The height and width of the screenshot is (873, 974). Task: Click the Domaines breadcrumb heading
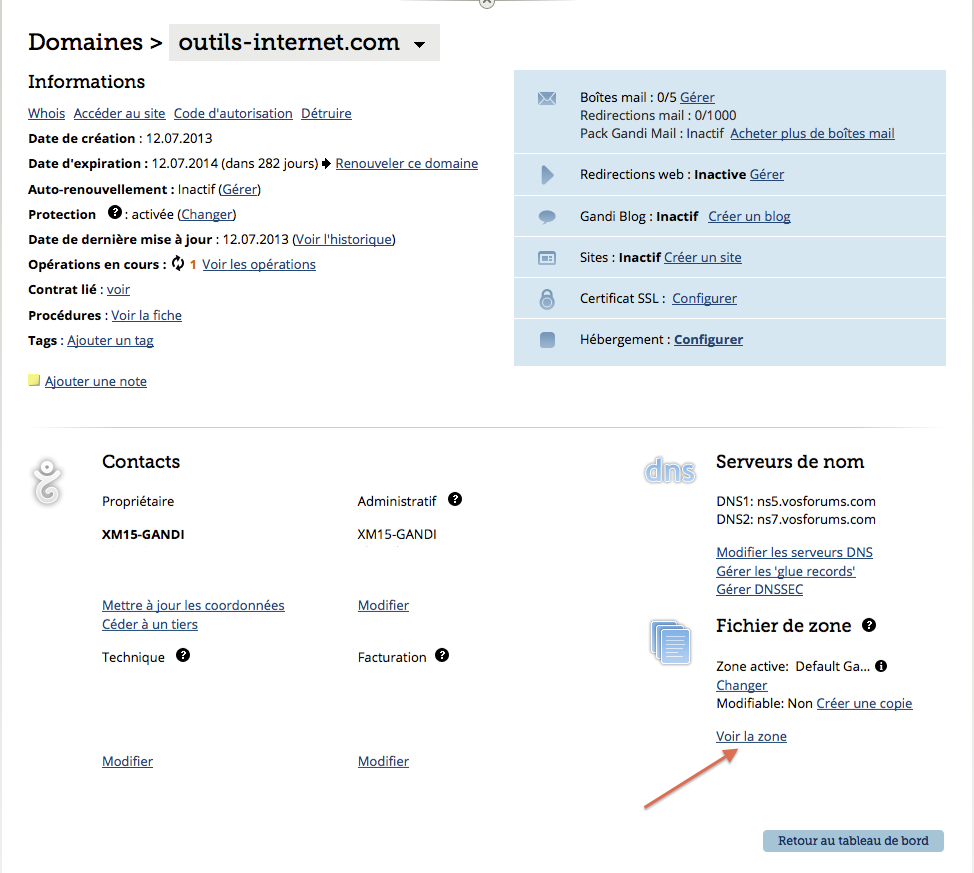pyautogui.click(x=86, y=42)
